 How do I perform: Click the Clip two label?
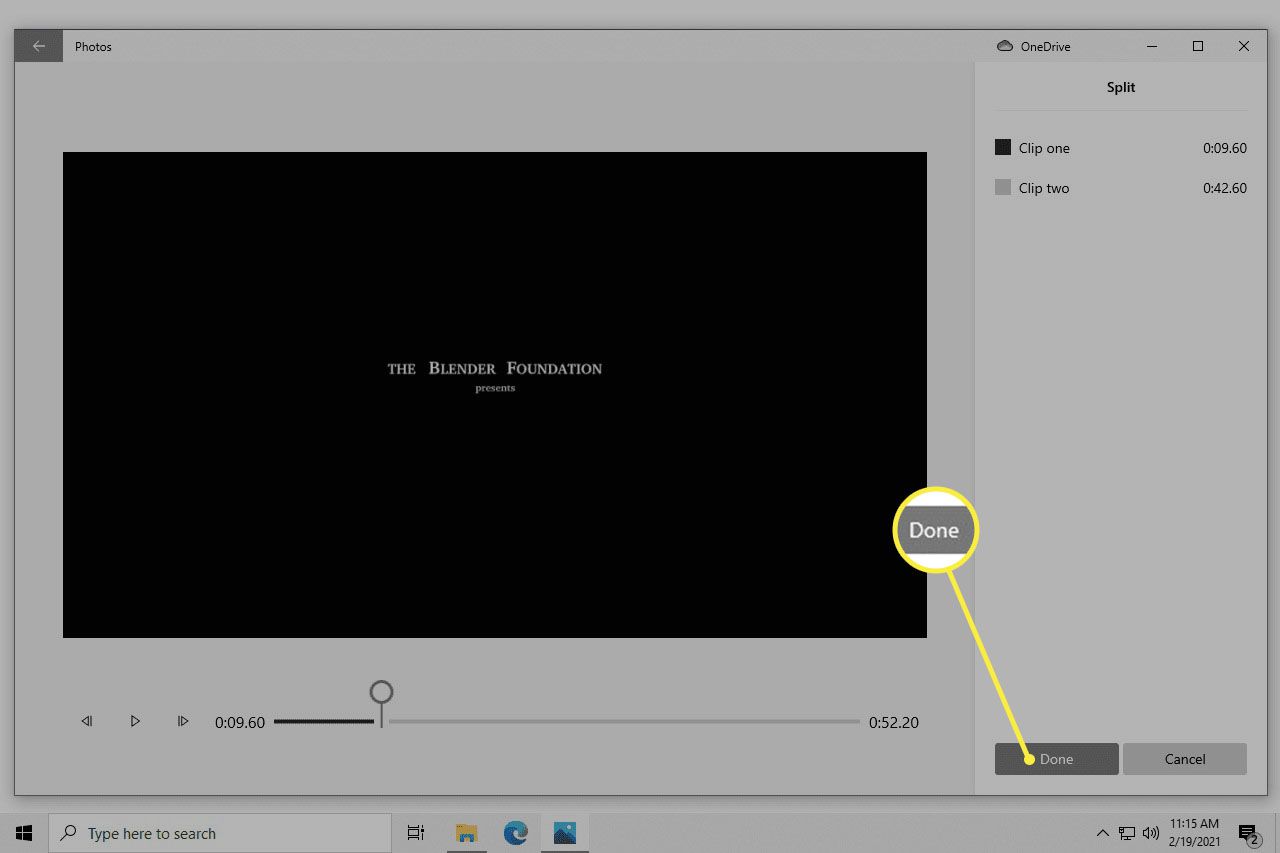1044,188
